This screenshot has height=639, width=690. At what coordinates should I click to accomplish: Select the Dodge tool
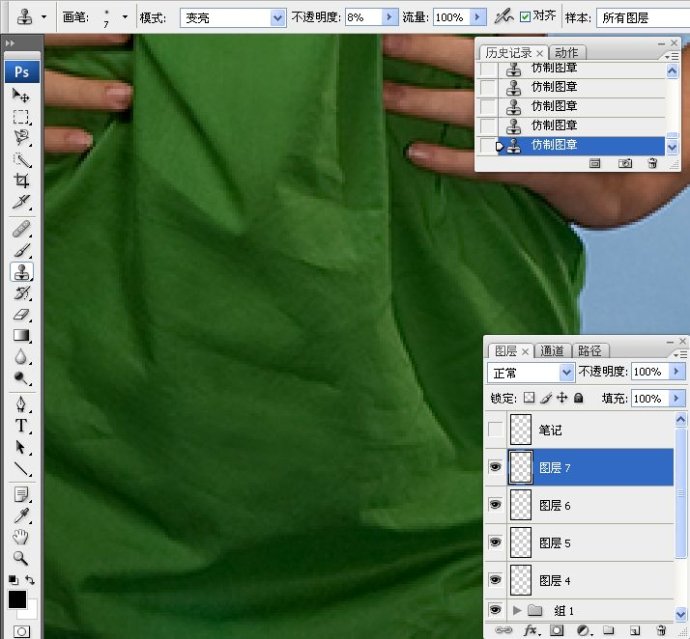point(21,378)
